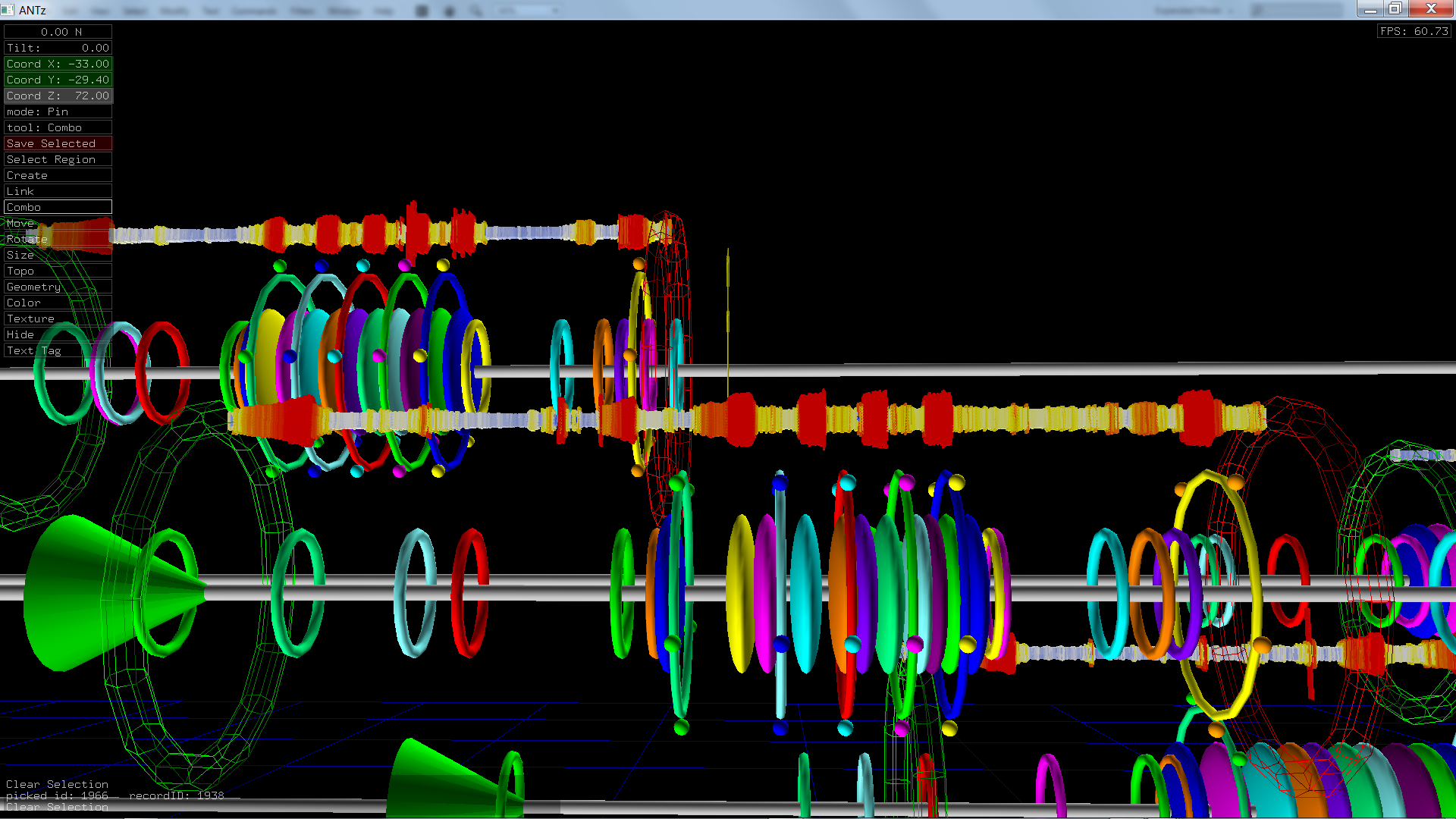Click the Coord X value field

coord(58,64)
